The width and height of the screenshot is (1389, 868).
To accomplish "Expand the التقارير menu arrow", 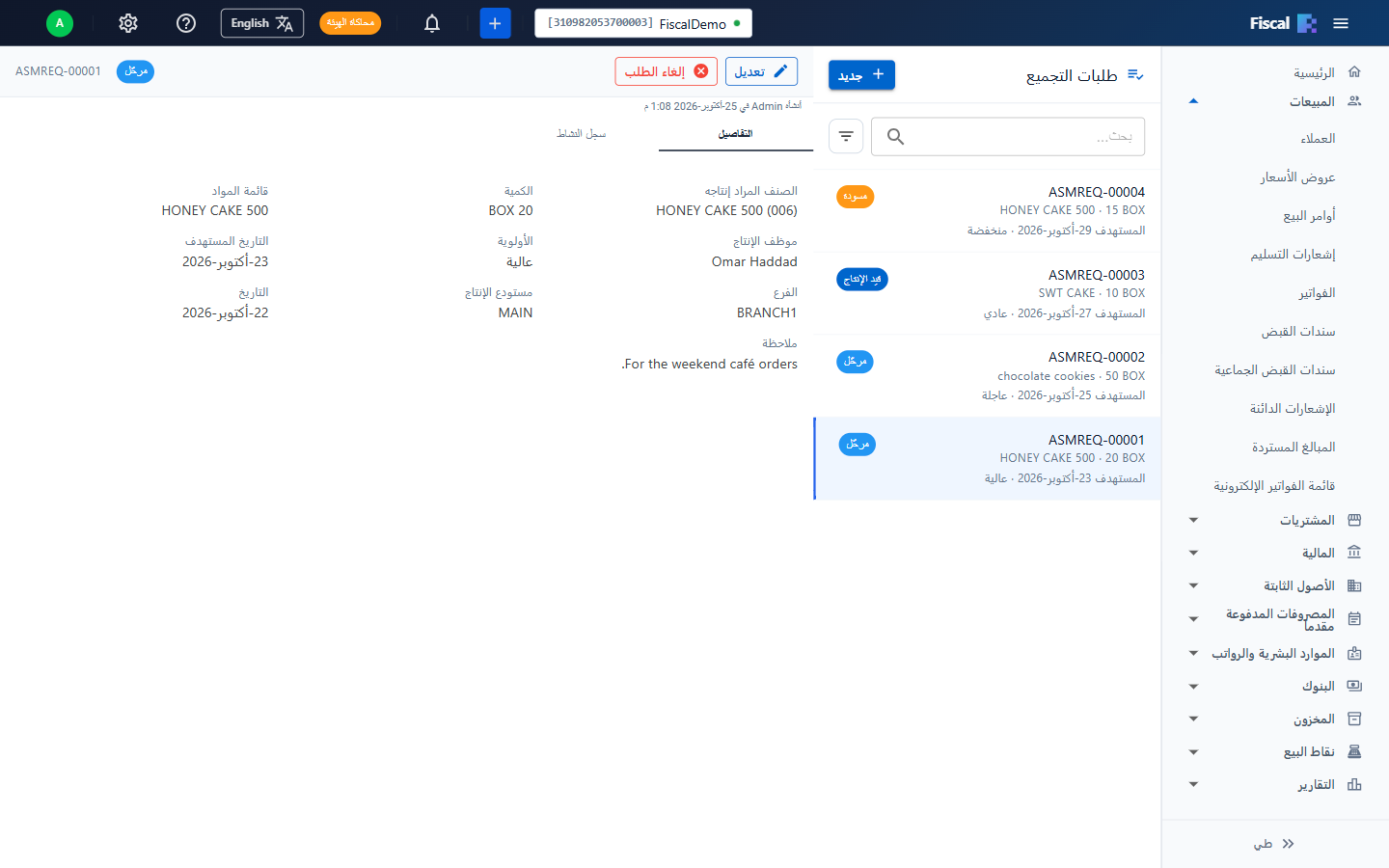I will 1193,784.
